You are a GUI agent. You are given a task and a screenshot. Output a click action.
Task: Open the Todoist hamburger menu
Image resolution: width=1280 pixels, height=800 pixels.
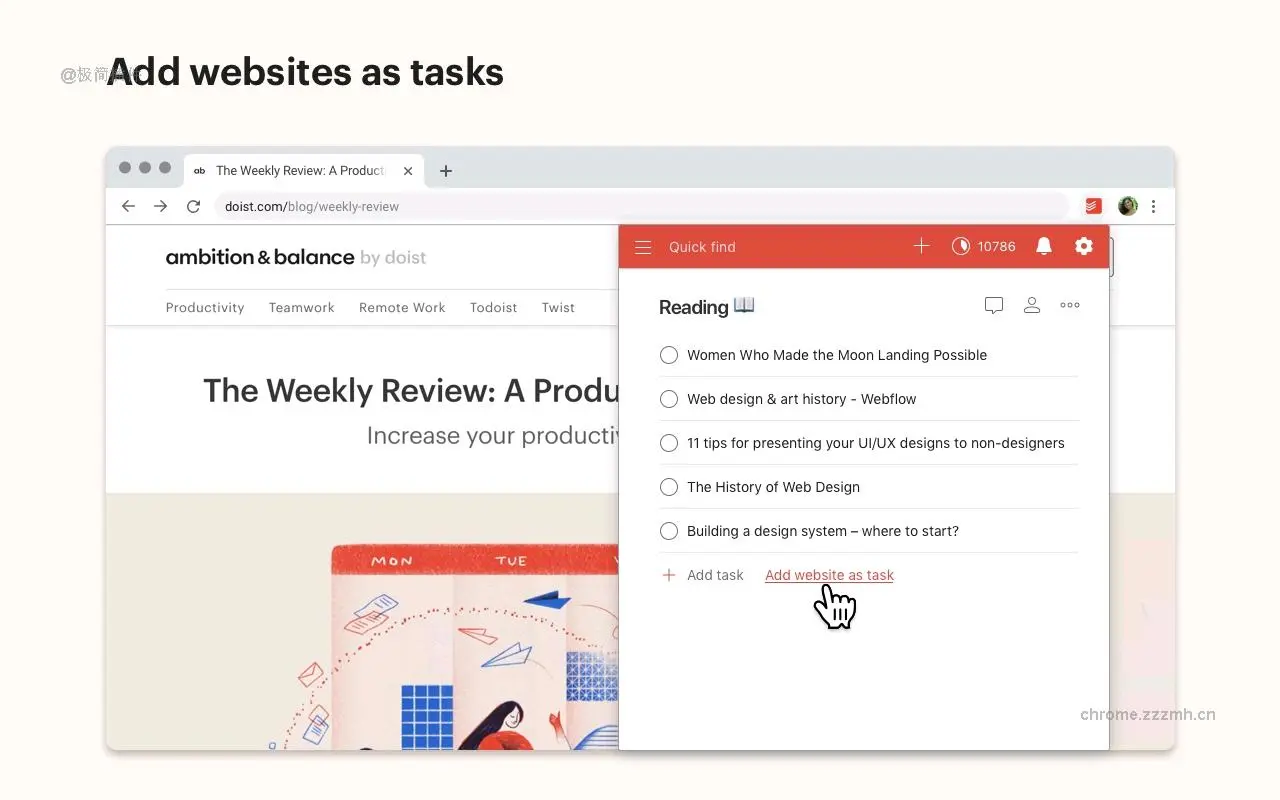(x=643, y=246)
